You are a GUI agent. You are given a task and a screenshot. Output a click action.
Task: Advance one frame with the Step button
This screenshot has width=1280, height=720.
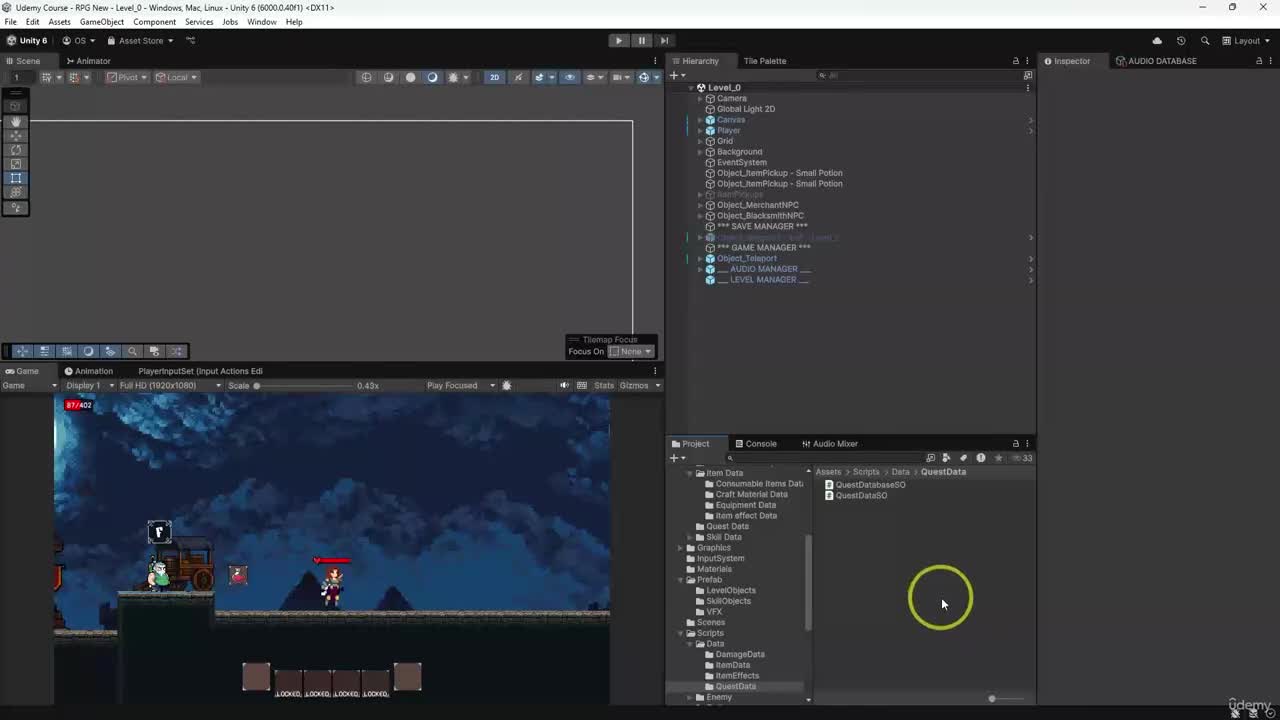(x=664, y=41)
